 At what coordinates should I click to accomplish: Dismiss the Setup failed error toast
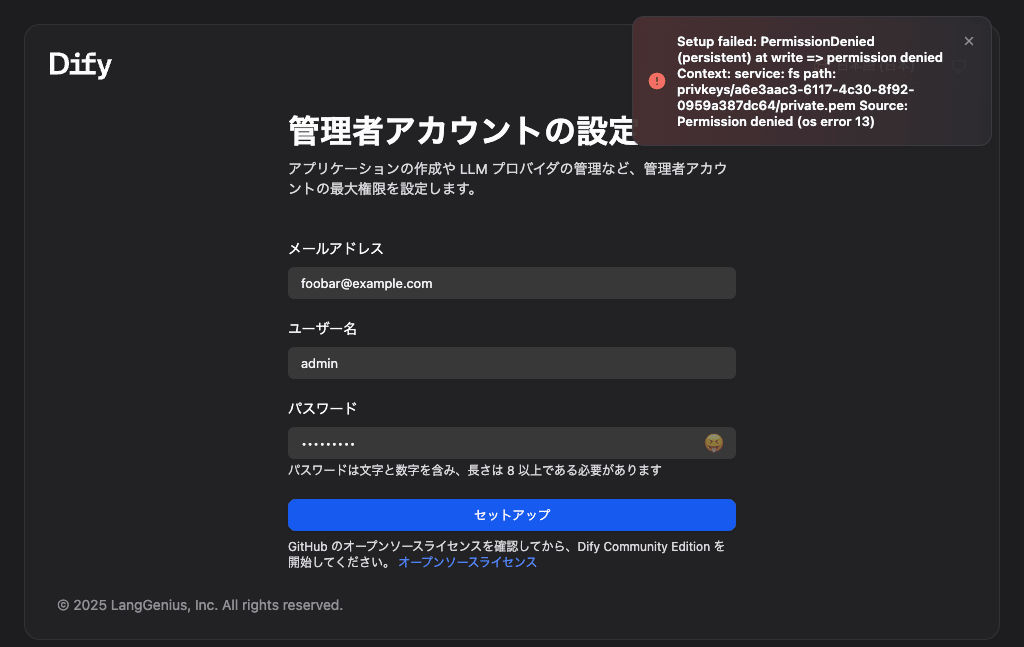[x=968, y=41]
